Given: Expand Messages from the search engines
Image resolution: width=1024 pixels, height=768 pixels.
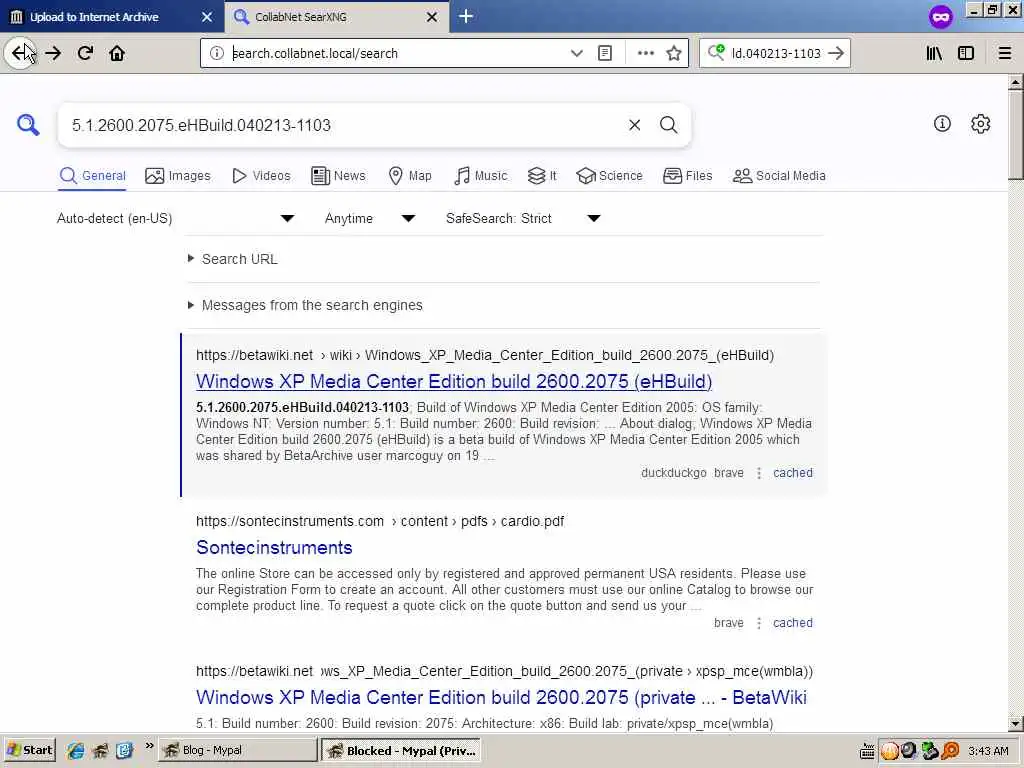Looking at the screenshot, I should (x=305, y=305).
